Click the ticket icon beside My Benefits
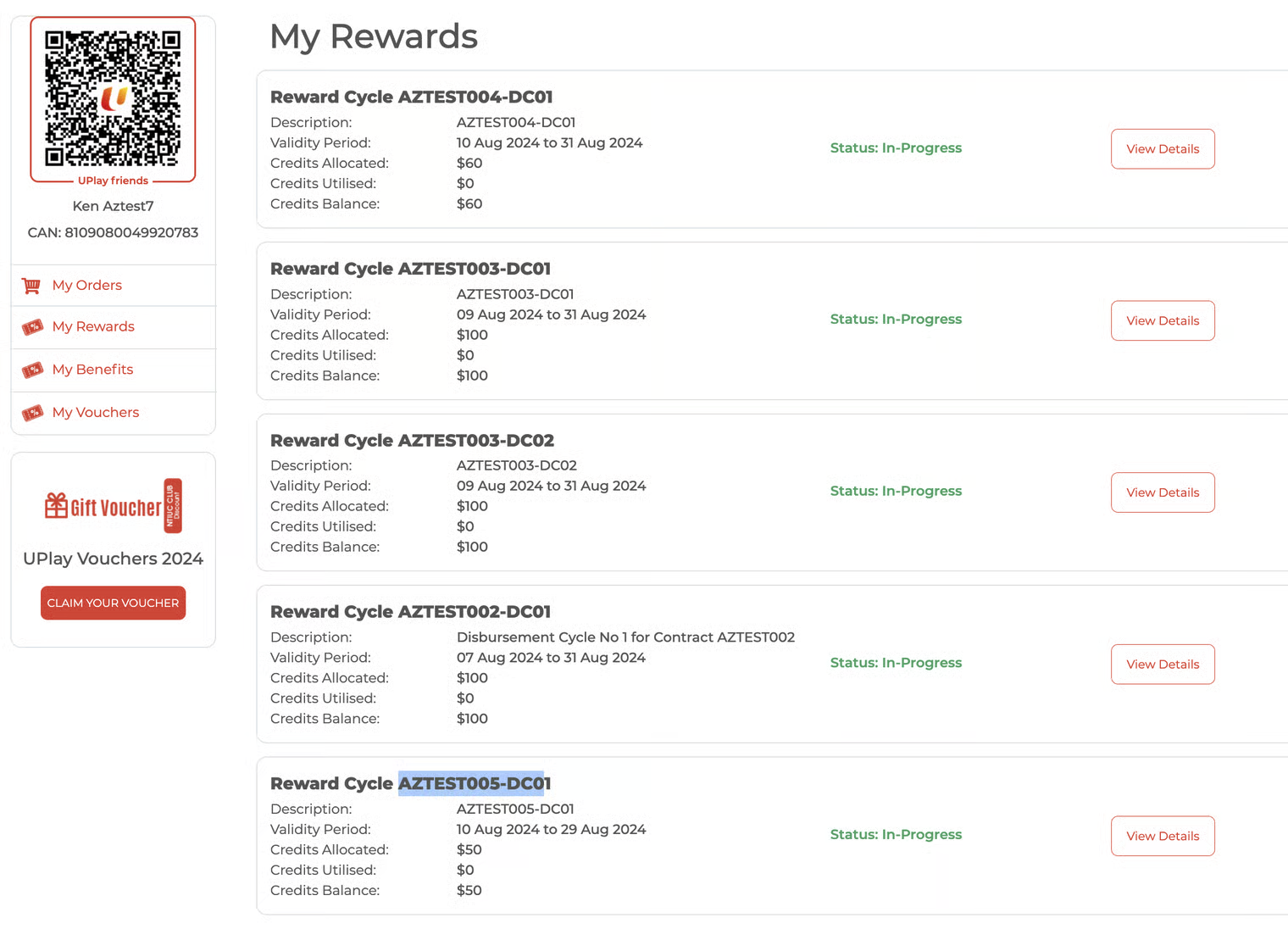1288x929 pixels. tap(32, 370)
